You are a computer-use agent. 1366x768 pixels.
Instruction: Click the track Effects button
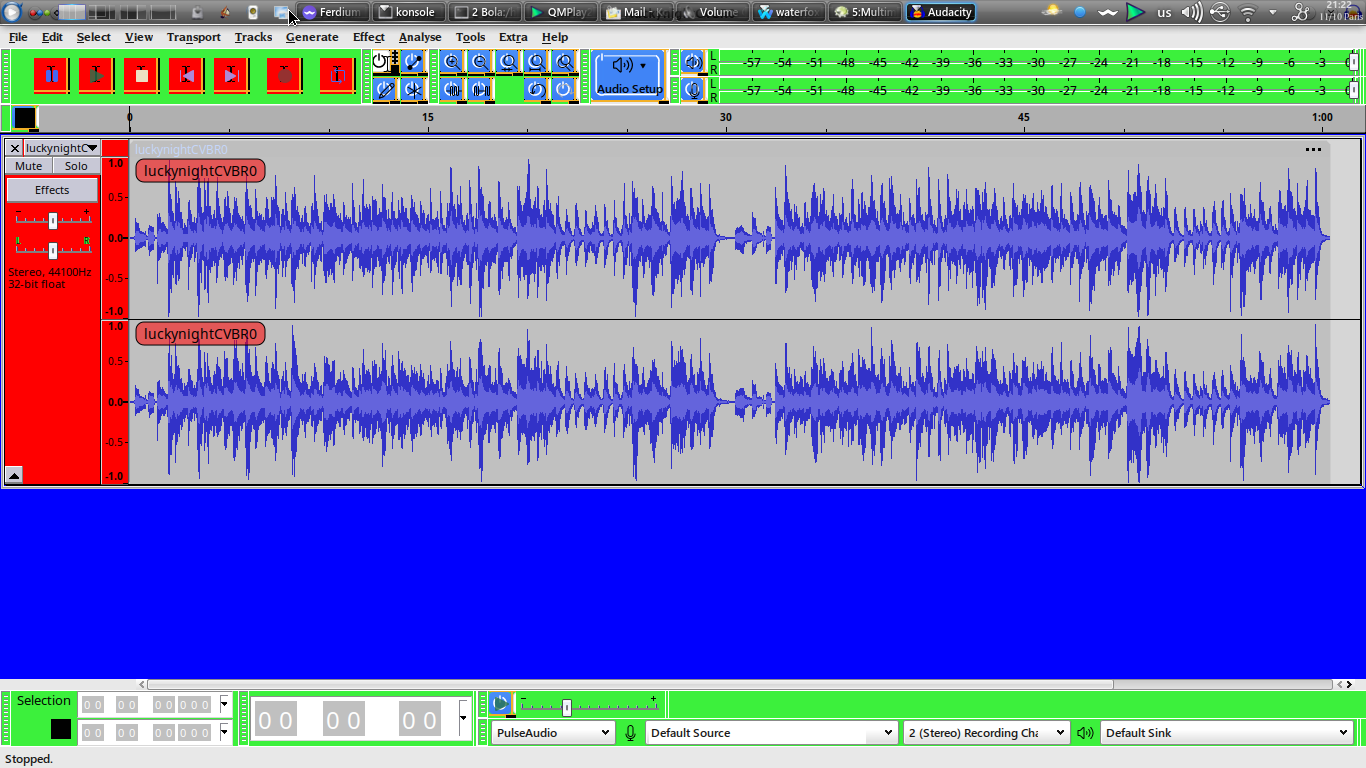pos(52,190)
